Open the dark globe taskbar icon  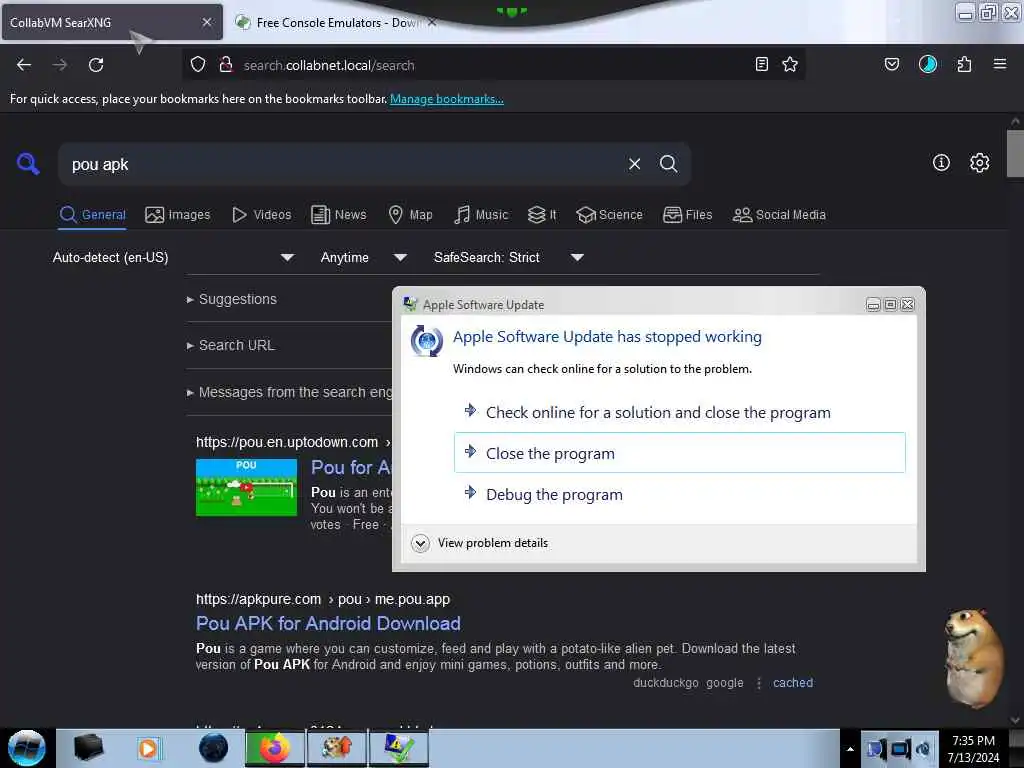(x=214, y=748)
